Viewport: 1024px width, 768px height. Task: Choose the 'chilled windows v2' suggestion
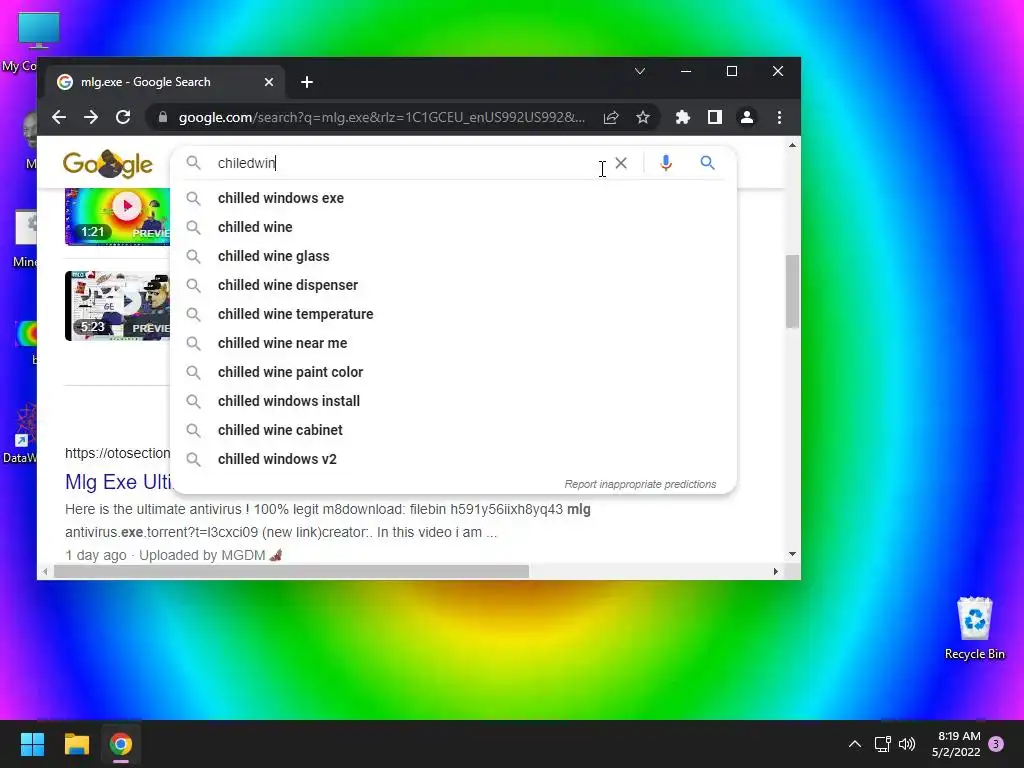coord(453,459)
